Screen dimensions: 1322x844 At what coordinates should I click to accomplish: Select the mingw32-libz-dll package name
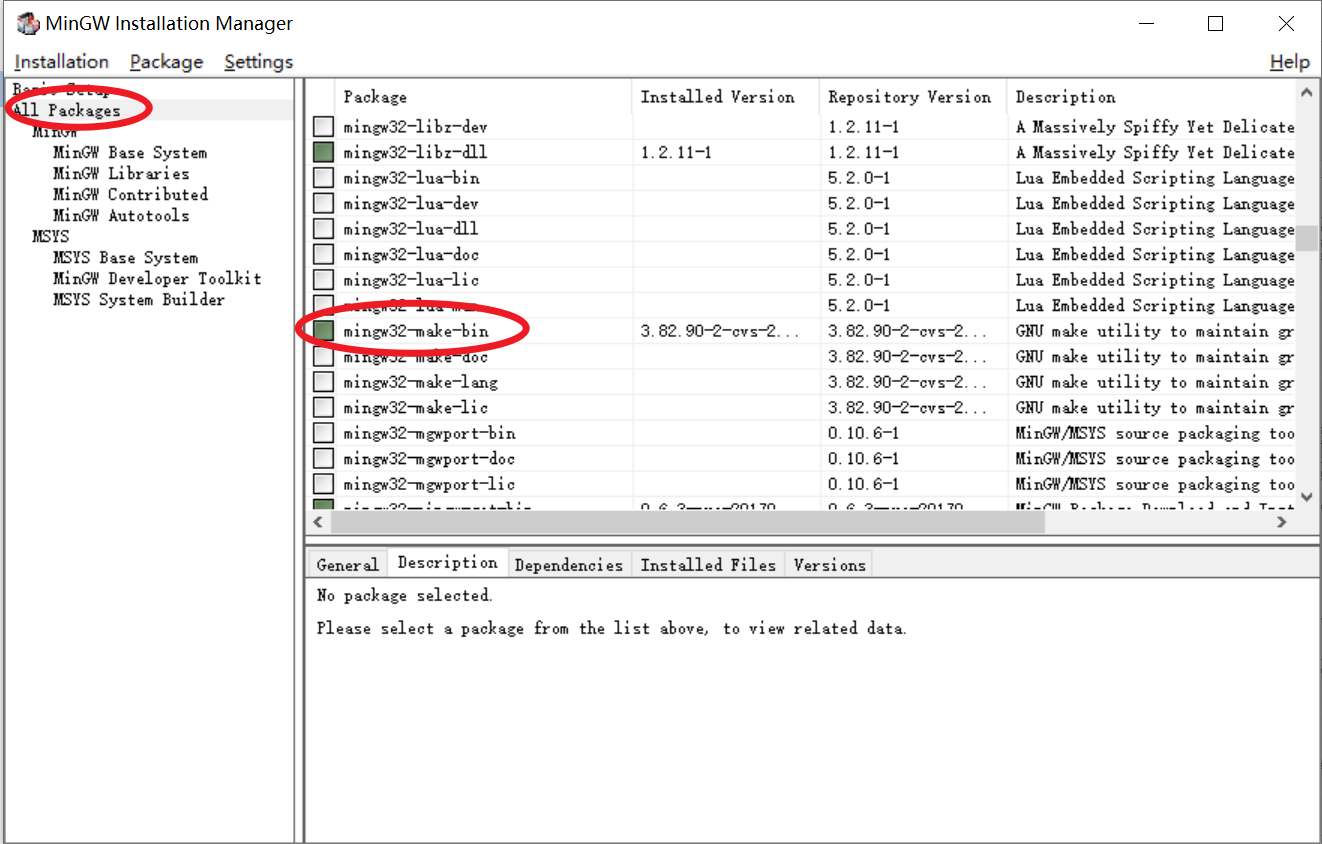click(x=415, y=152)
